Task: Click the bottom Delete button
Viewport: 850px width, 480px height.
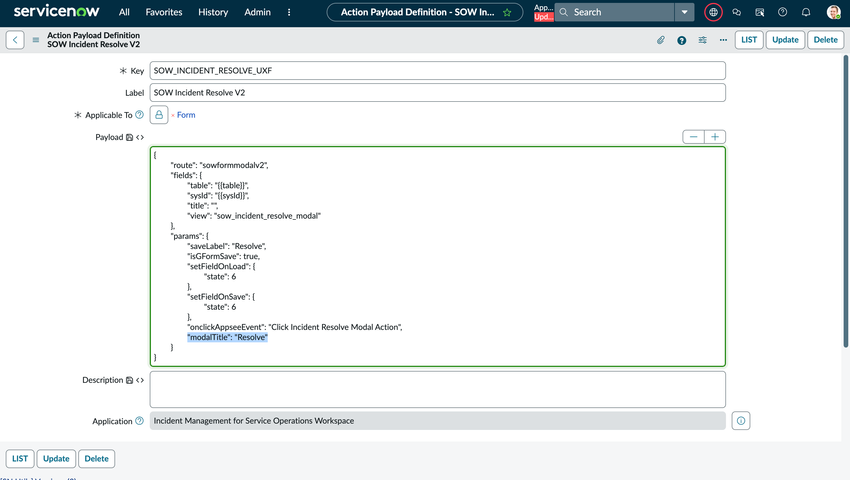Action: click(x=96, y=459)
